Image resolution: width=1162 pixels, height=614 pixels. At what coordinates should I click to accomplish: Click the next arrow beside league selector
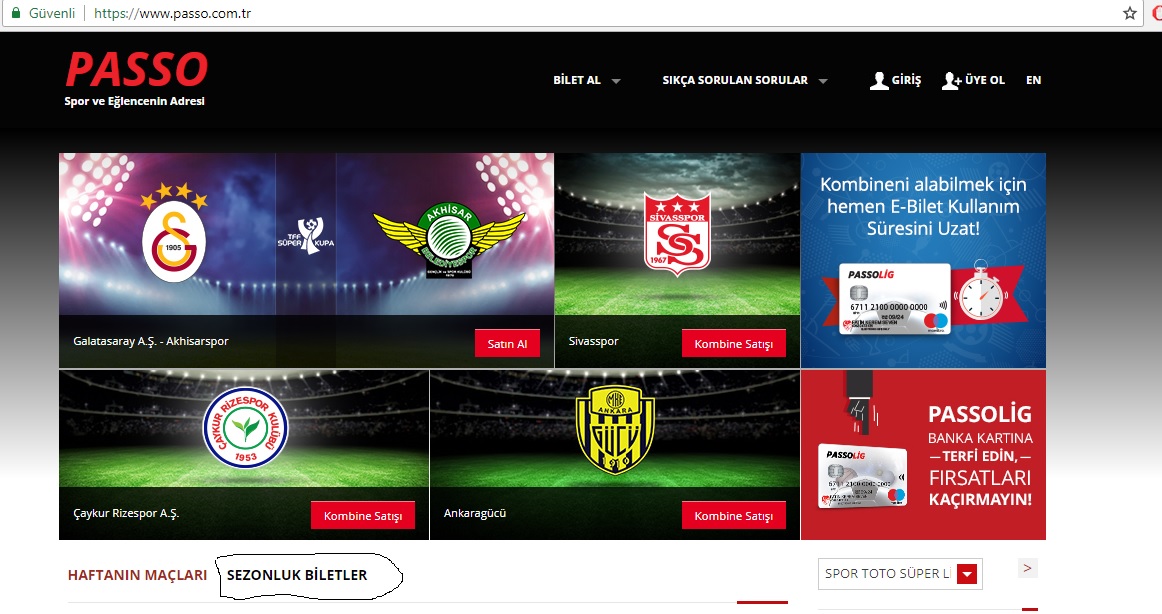(1027, 568)
